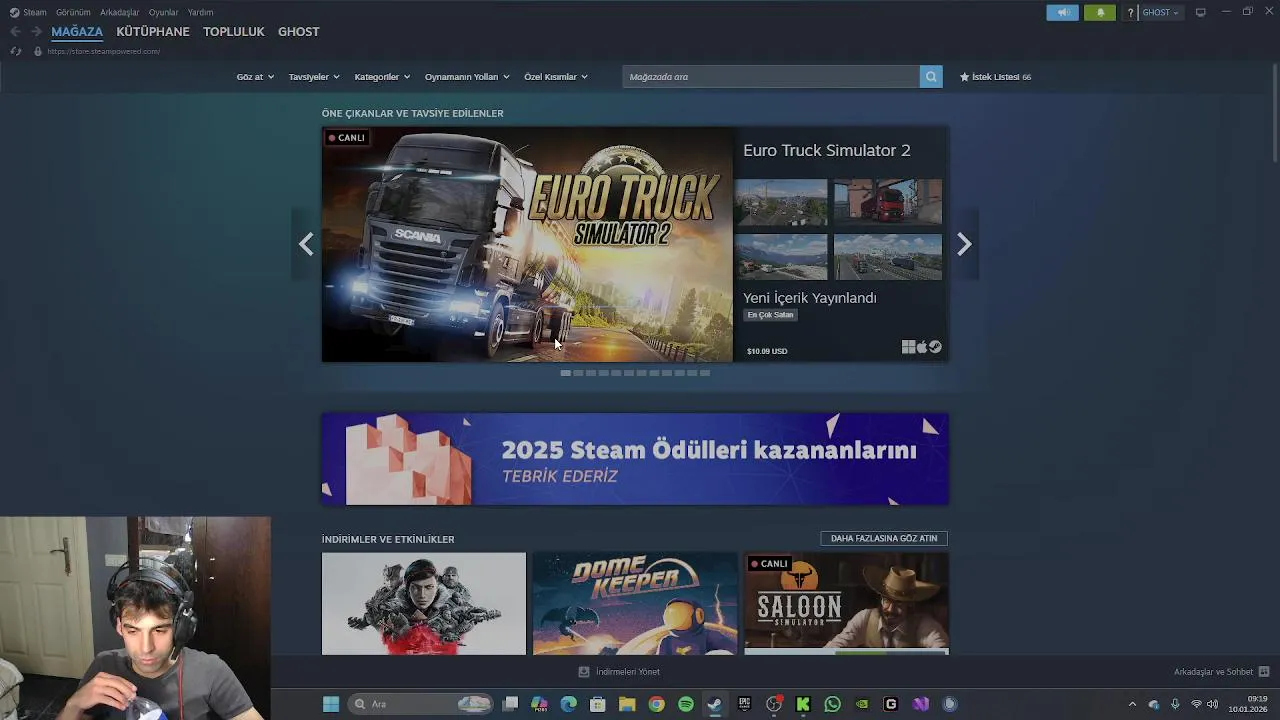Click the En Çok Satan tag
The image size is (1280, 720).
(770, 315)
